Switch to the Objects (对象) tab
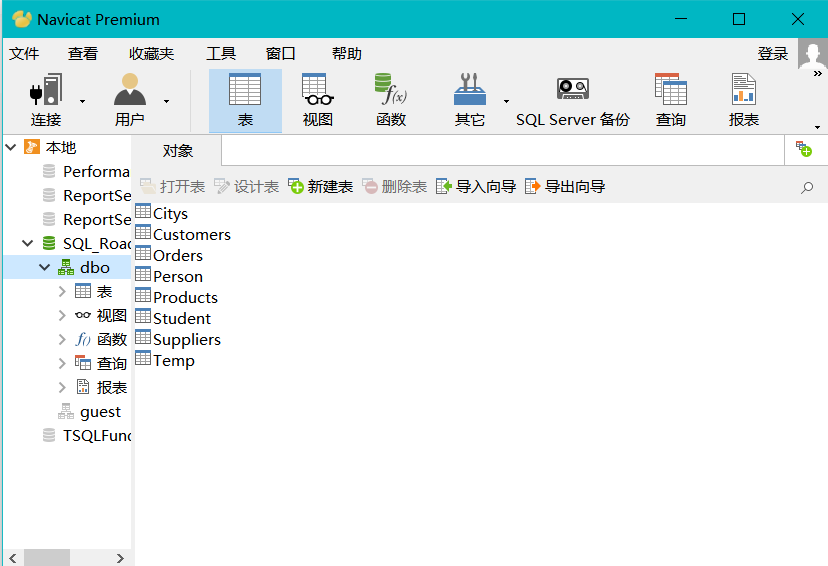This screenshot has width=828, height=566. [177, 151]
